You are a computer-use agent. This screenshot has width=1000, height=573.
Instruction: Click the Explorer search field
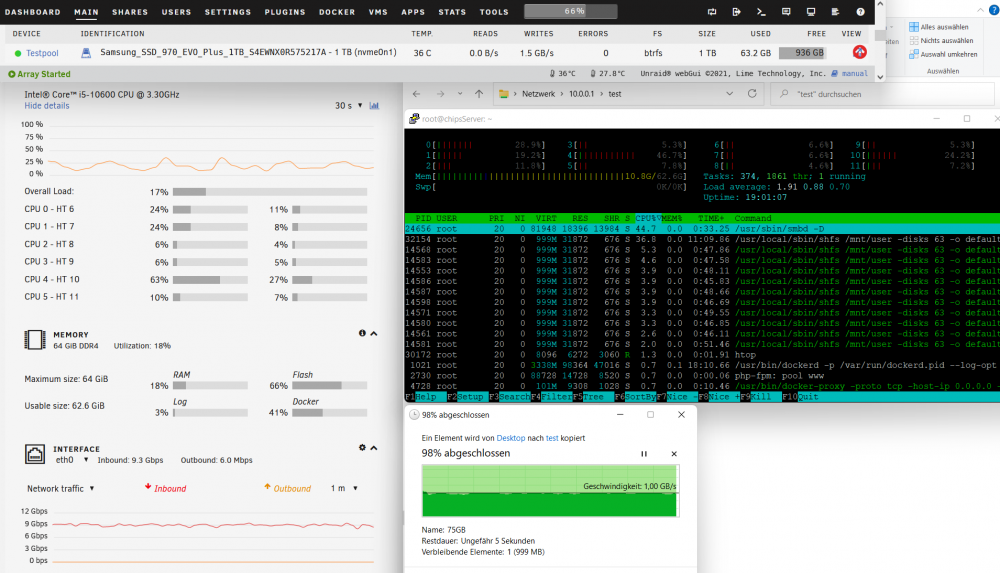883,94
